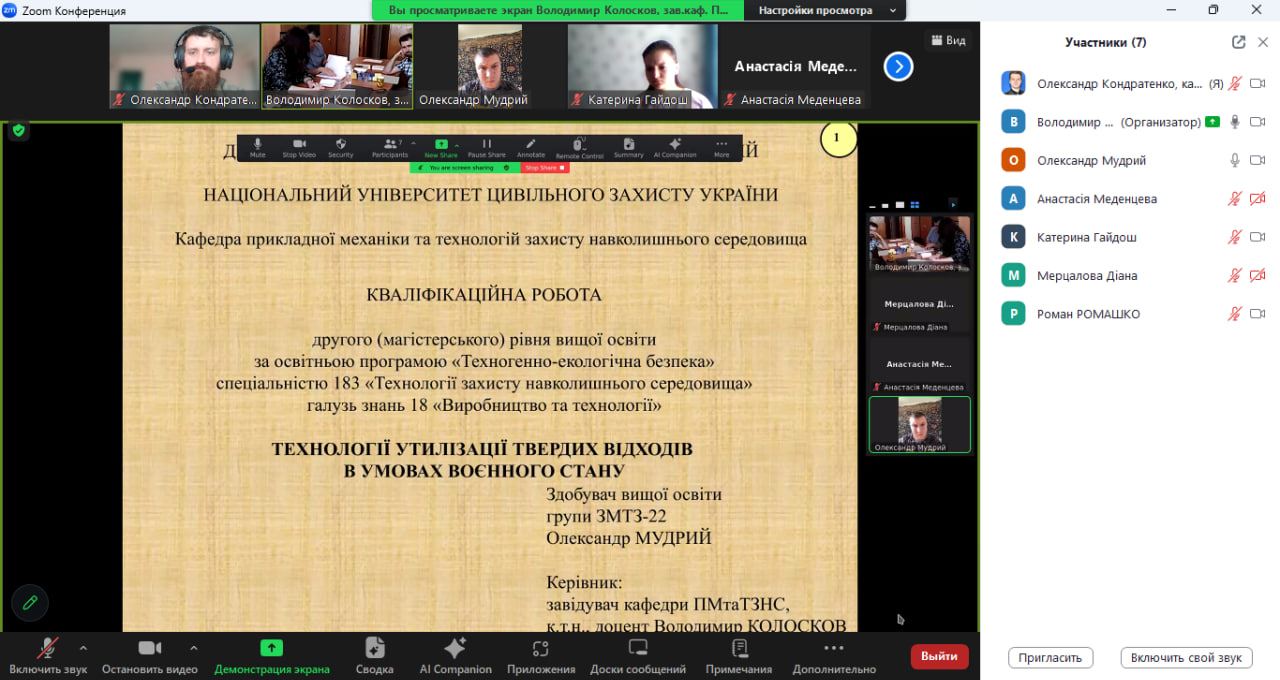
Task: Select Катерина Гайдош video thumbnail
Action: pos(642,66)
